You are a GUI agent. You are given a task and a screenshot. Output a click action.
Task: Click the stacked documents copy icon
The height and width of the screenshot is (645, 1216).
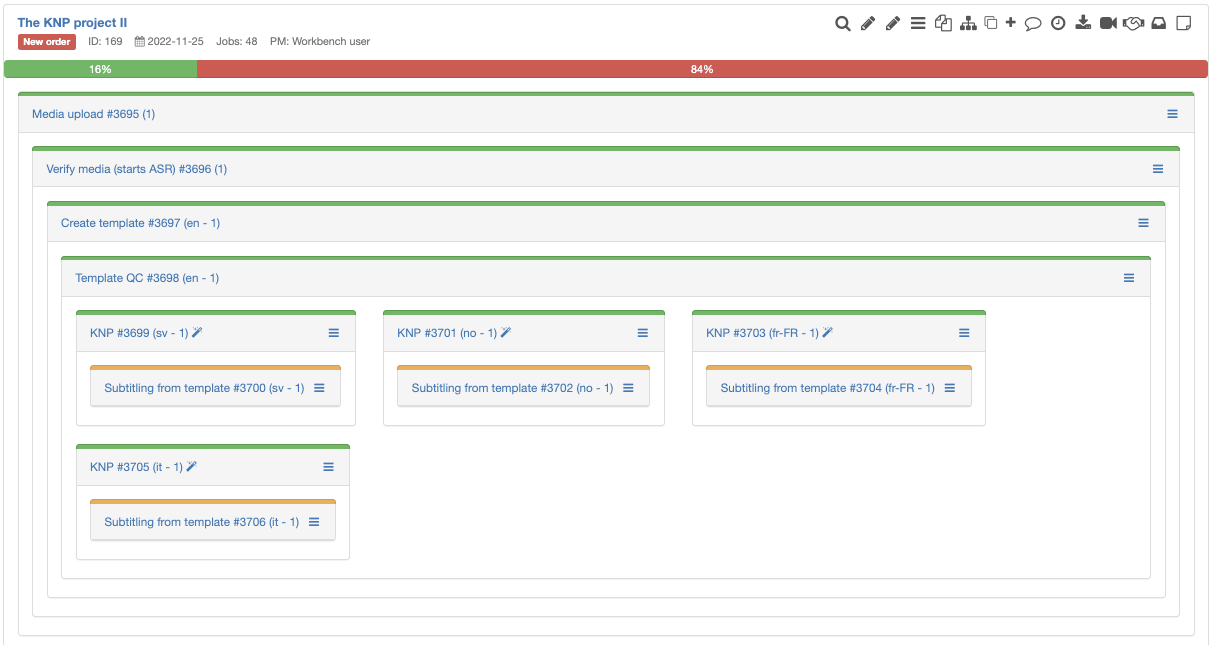(943, 23)
